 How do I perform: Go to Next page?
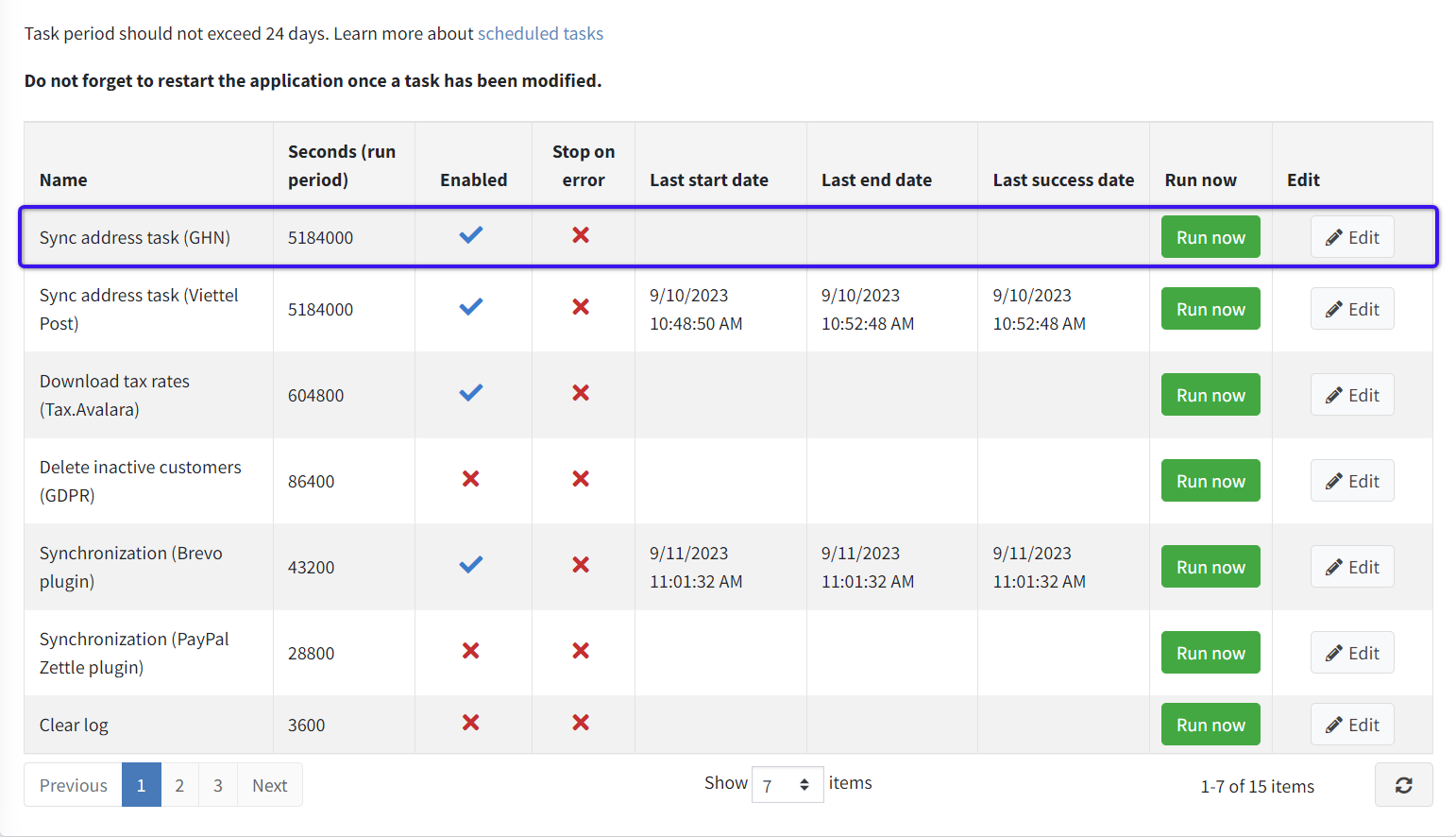[x=270, y=785]
